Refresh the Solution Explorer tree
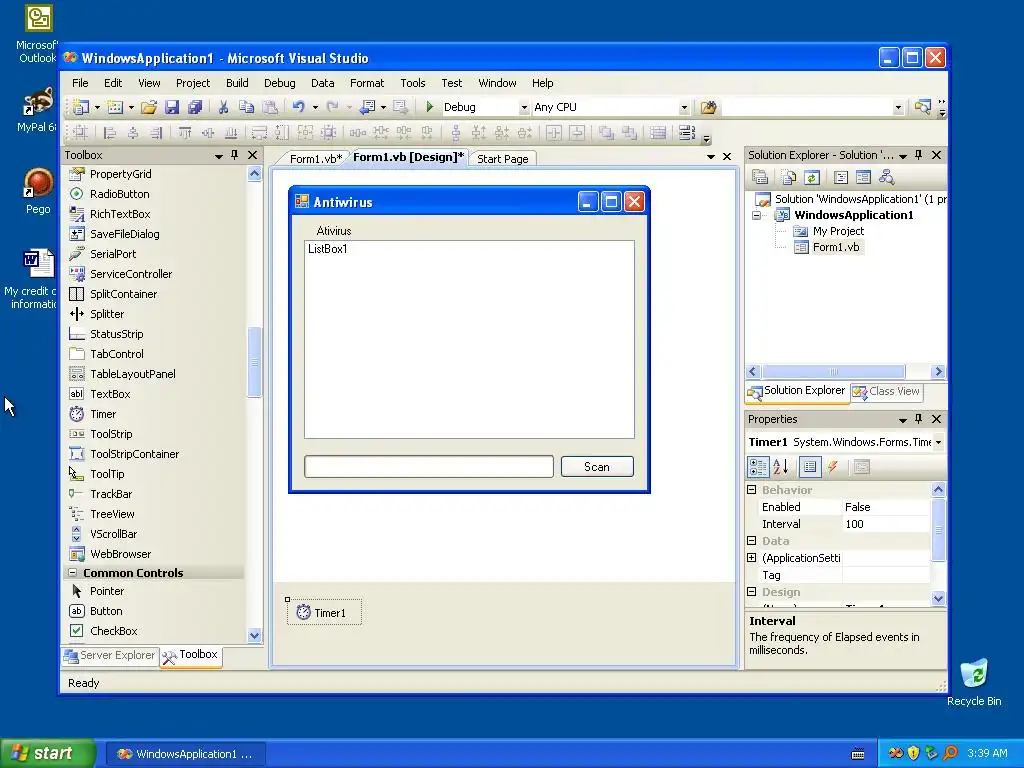 (x=812, y=177)
